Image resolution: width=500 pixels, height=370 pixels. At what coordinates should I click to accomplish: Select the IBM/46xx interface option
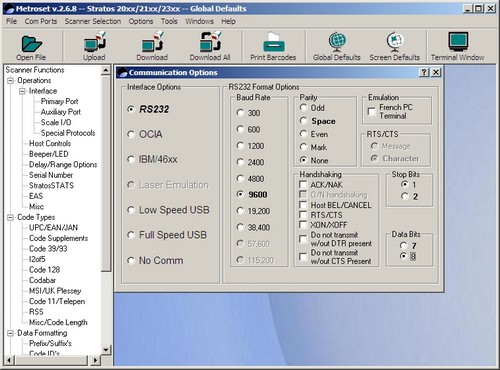(x=131, y=159)
